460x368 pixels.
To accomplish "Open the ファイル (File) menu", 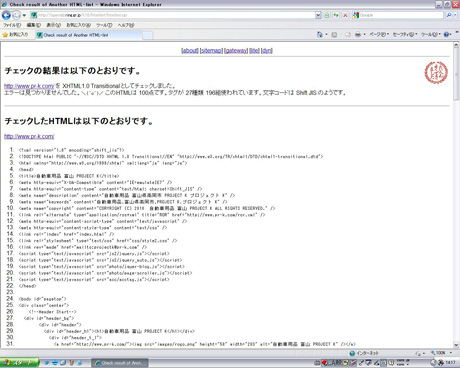I will (x=12, y=25).
